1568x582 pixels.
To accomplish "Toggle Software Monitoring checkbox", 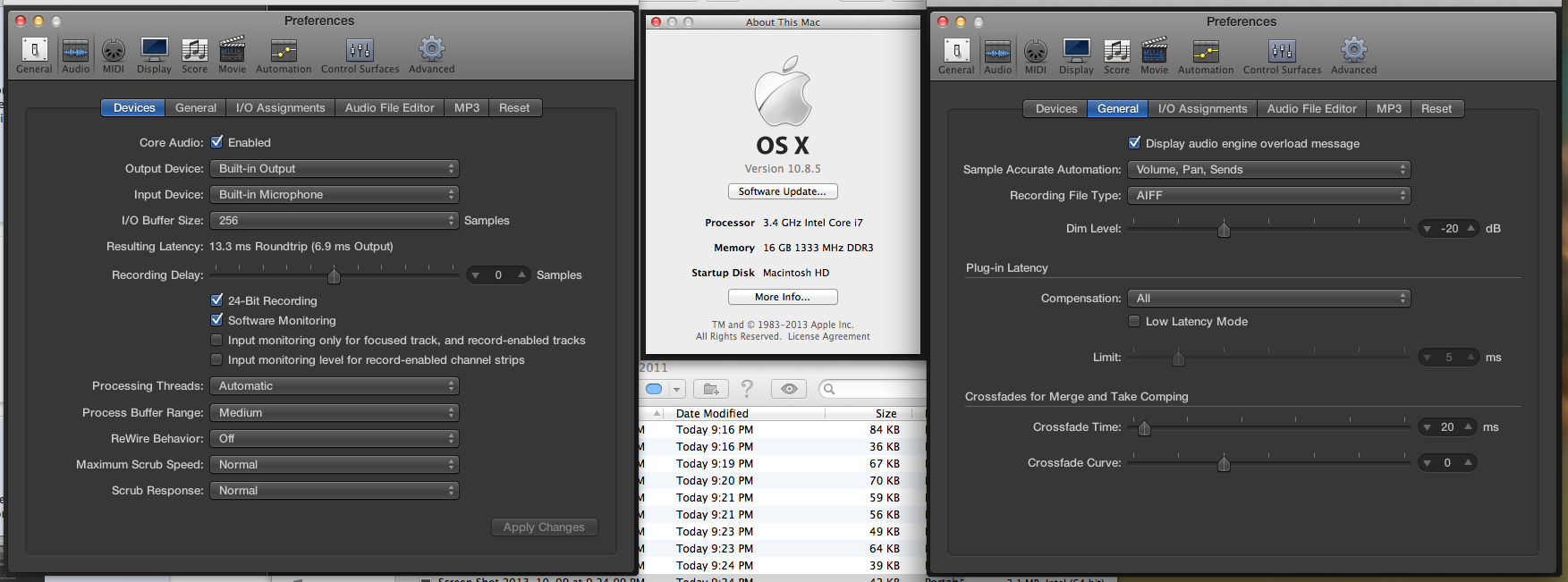I will point(216,319).
